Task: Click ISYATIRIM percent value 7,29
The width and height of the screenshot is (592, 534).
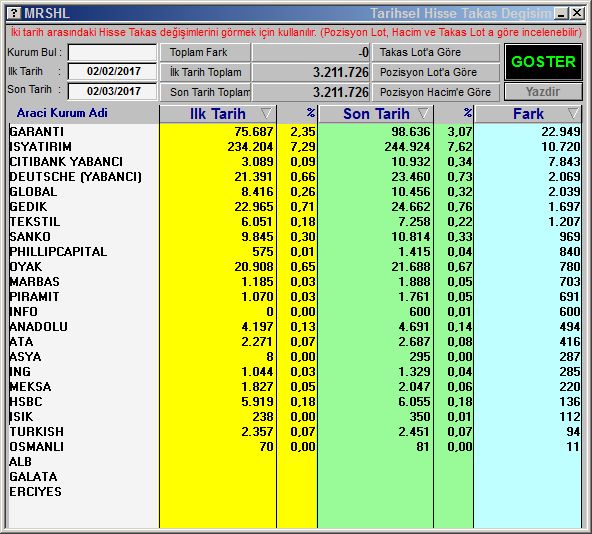Action: pos(303,147)
